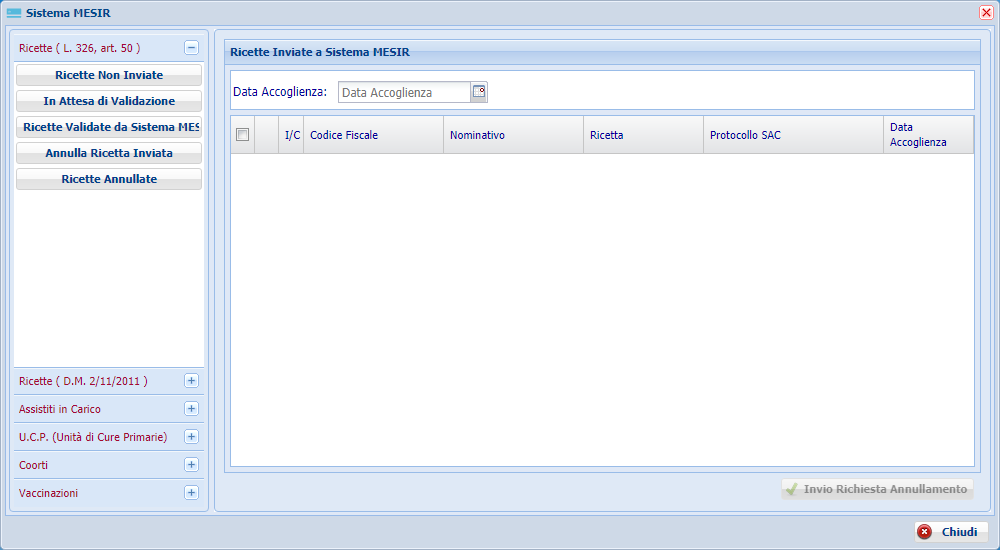Open In Attesa di Validazione
Viewport: 1000px width, 550px height.
pos(109,101)
